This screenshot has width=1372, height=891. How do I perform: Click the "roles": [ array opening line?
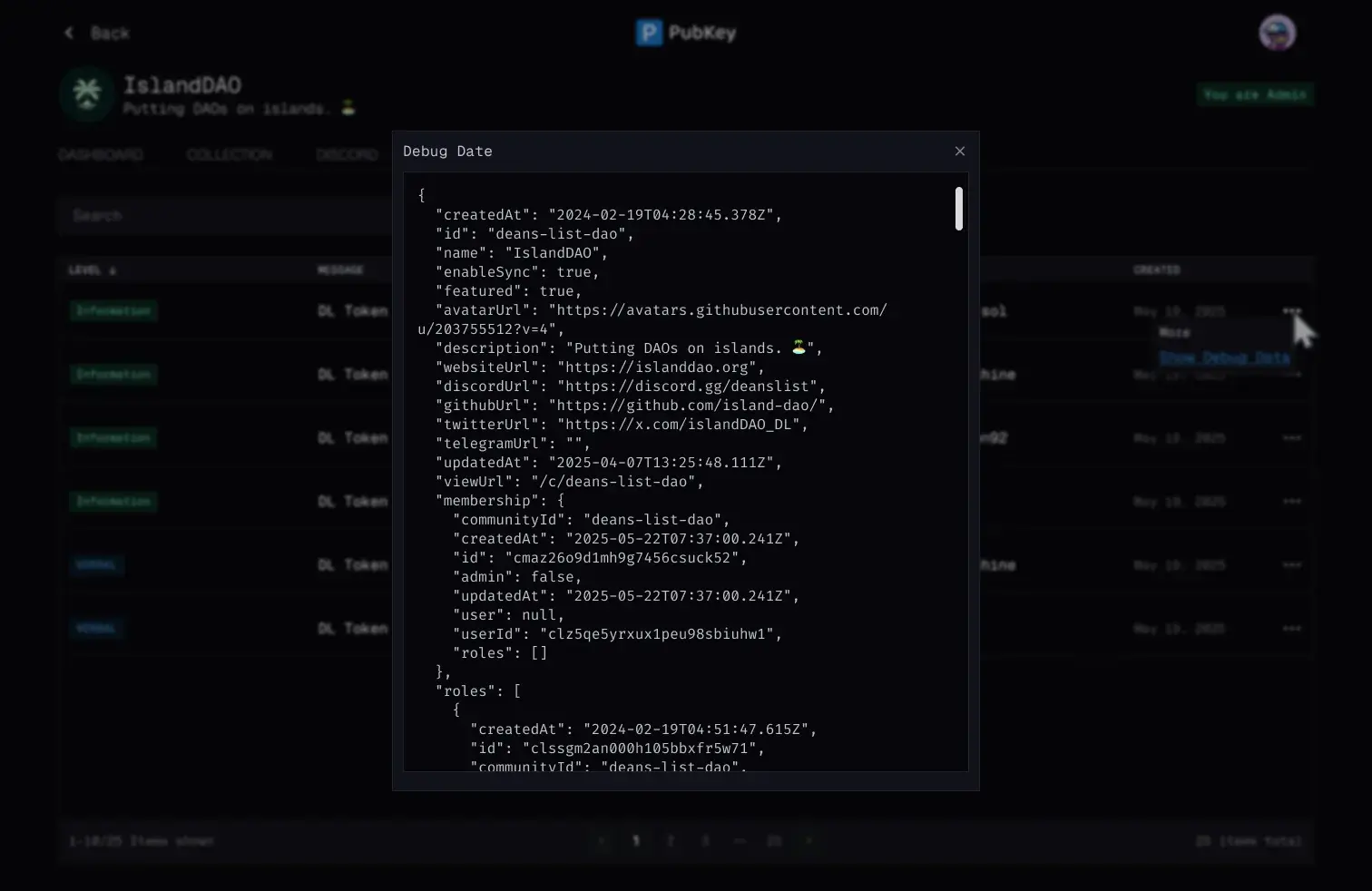478,691
